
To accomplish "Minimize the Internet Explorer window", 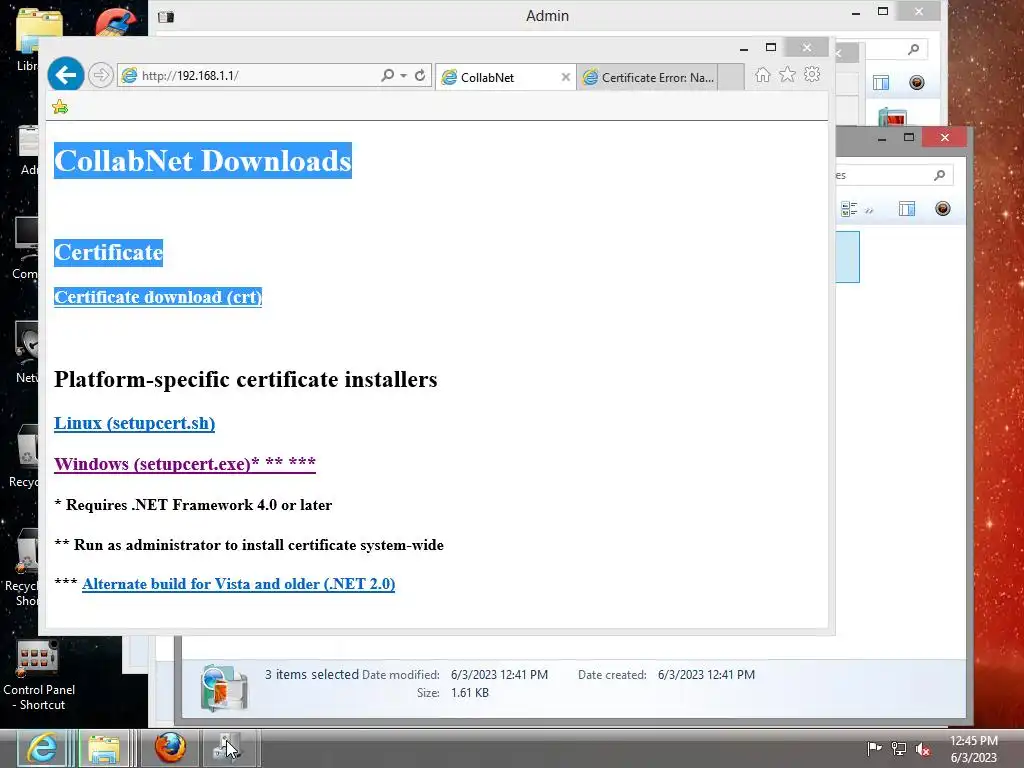I will (x=743, y=48).
